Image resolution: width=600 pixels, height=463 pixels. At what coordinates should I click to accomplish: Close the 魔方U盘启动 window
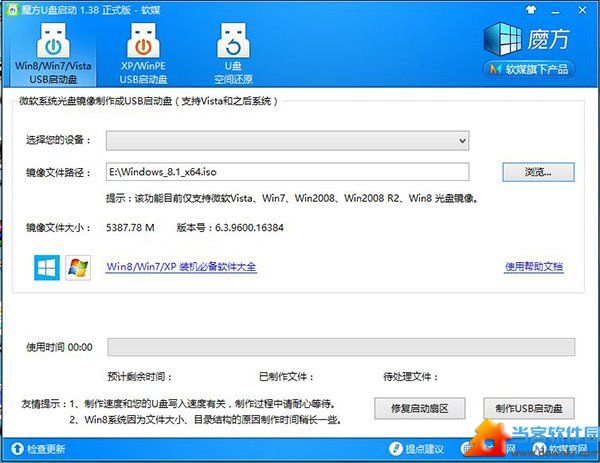tap(582, 10)
